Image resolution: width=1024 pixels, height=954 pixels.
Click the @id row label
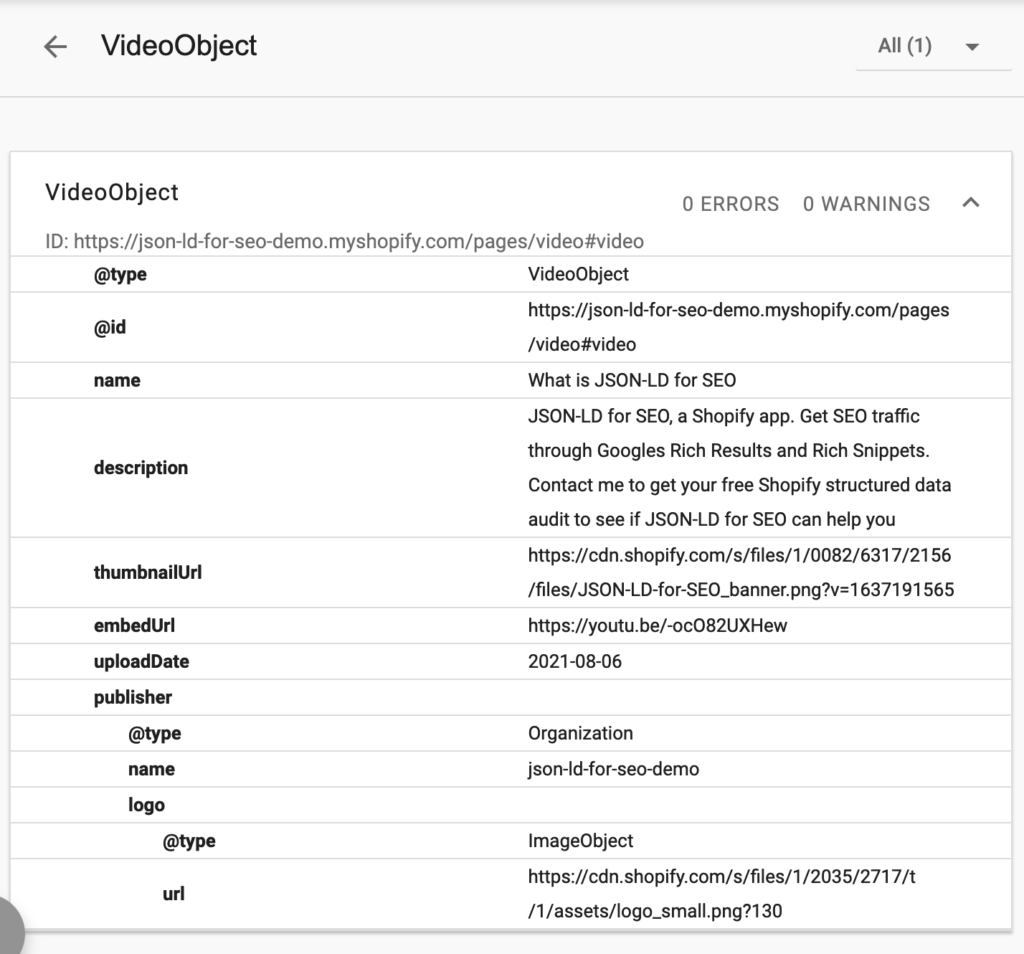click(110, 327)
